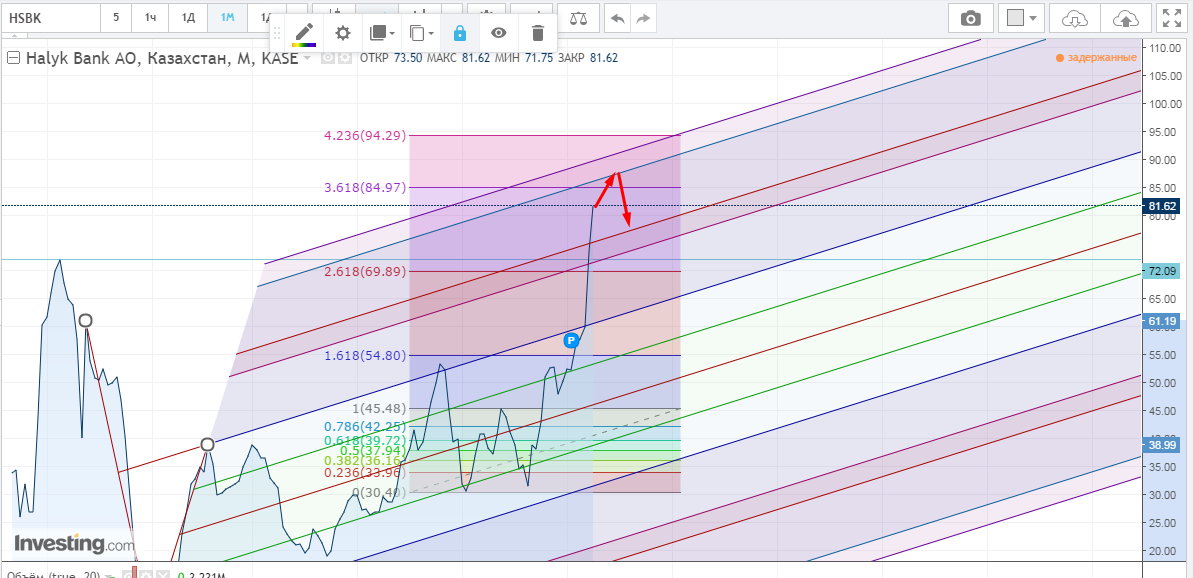
Task: Hide the selected drawing with eye icon
Action: click(x=498, y=33)
